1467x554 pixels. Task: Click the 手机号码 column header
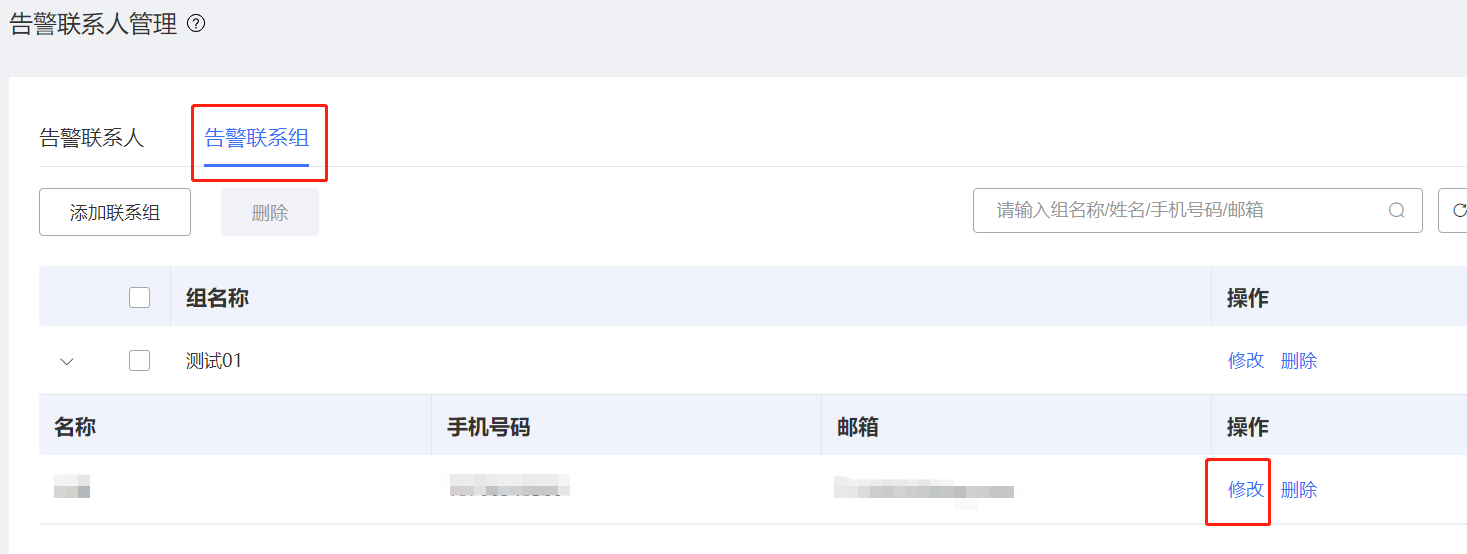point(488,428)
